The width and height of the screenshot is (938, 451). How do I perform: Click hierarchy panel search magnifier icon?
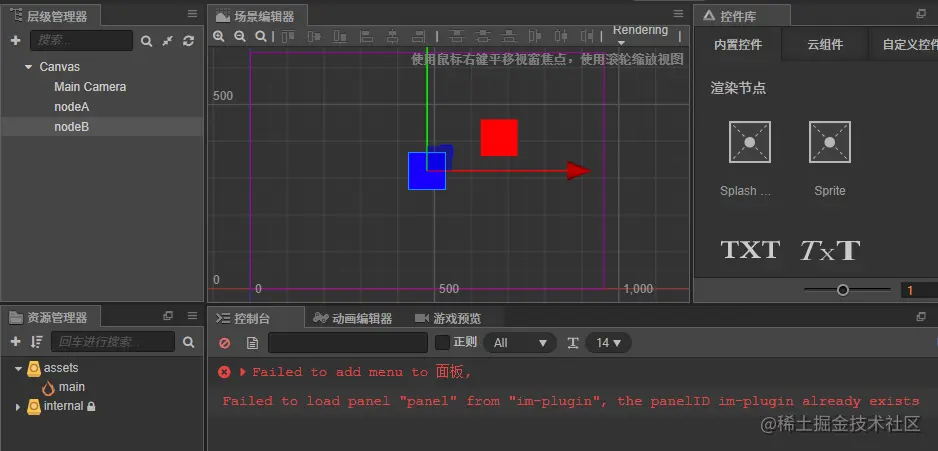coord(147,41)
